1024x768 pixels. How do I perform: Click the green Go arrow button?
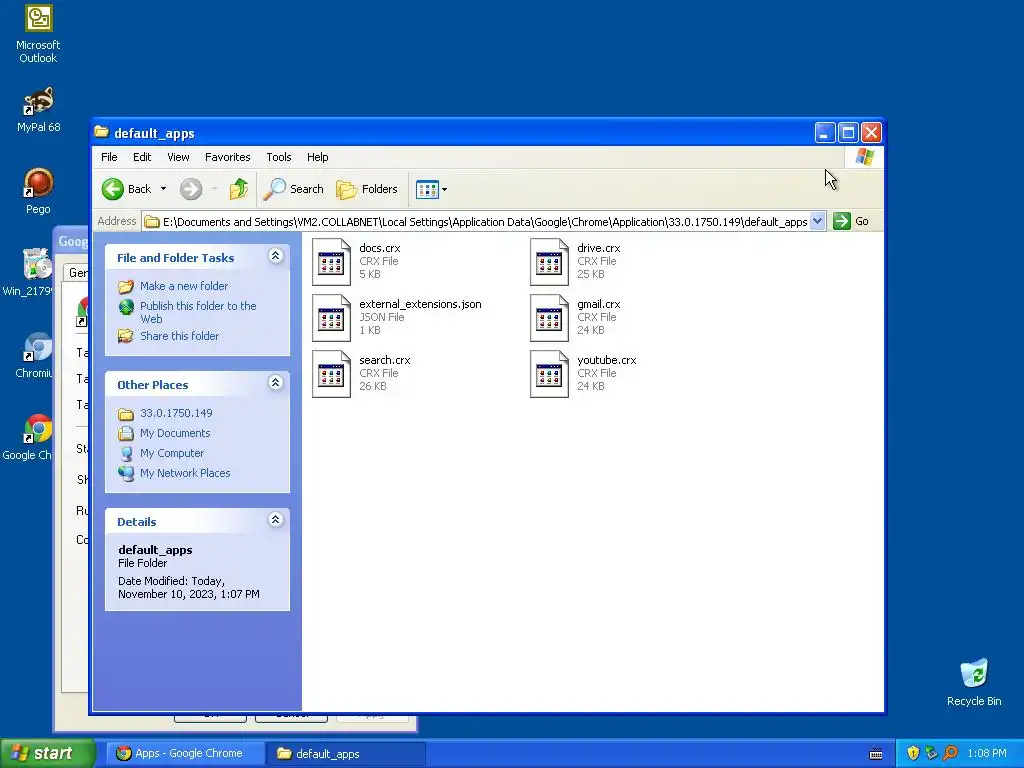842,221
